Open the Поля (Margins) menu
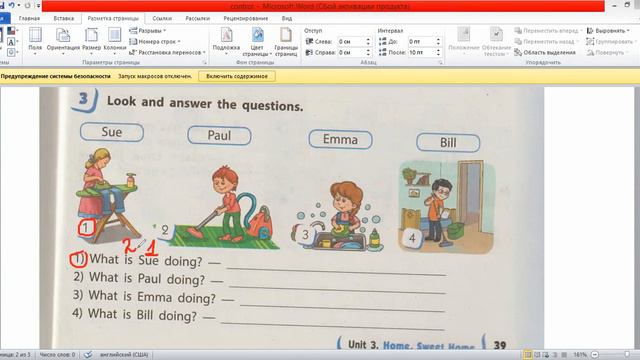The width and height of the screenshot is (640, 360). (35, 41)
